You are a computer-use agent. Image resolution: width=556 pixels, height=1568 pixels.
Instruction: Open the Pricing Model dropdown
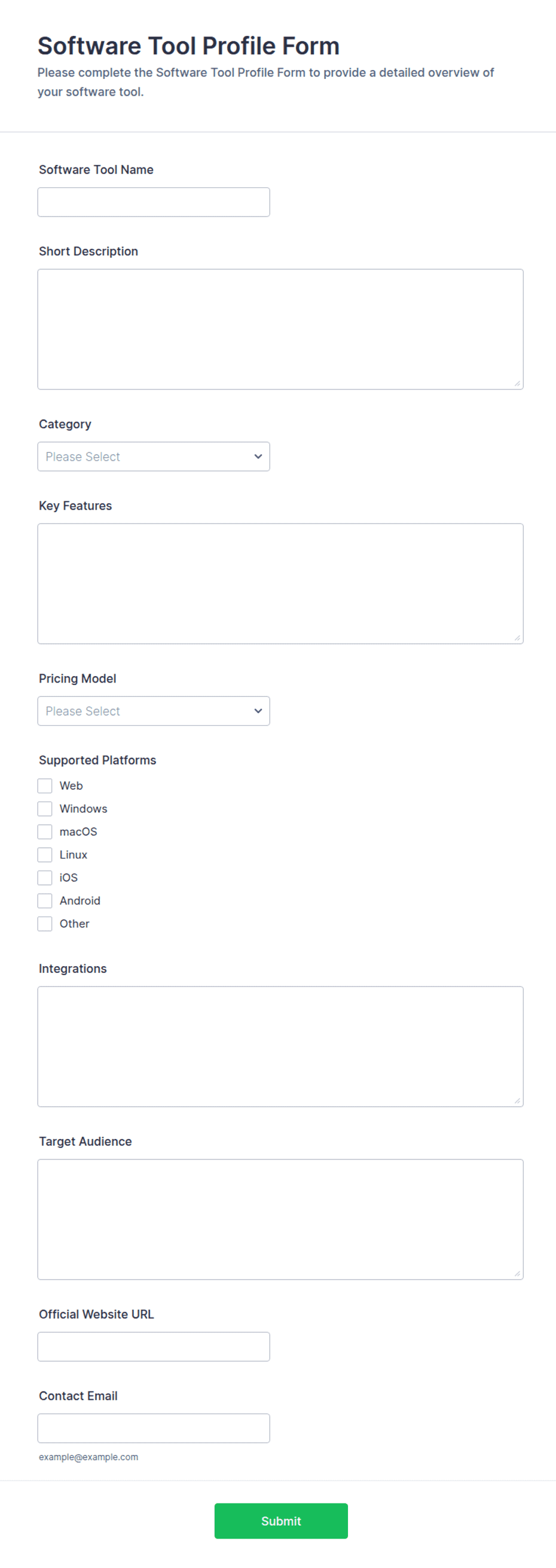tap(153, 711)
